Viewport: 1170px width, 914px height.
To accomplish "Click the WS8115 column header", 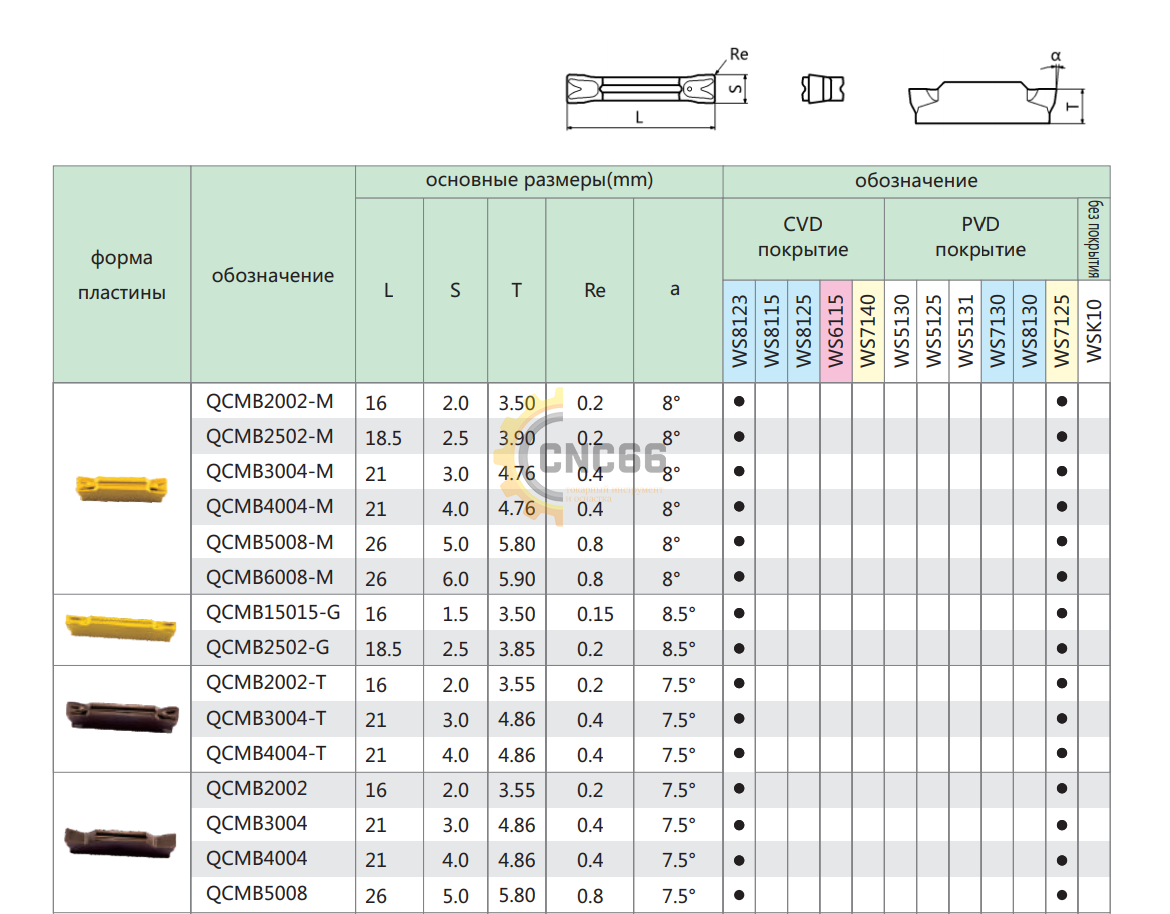I will point(772,331).
